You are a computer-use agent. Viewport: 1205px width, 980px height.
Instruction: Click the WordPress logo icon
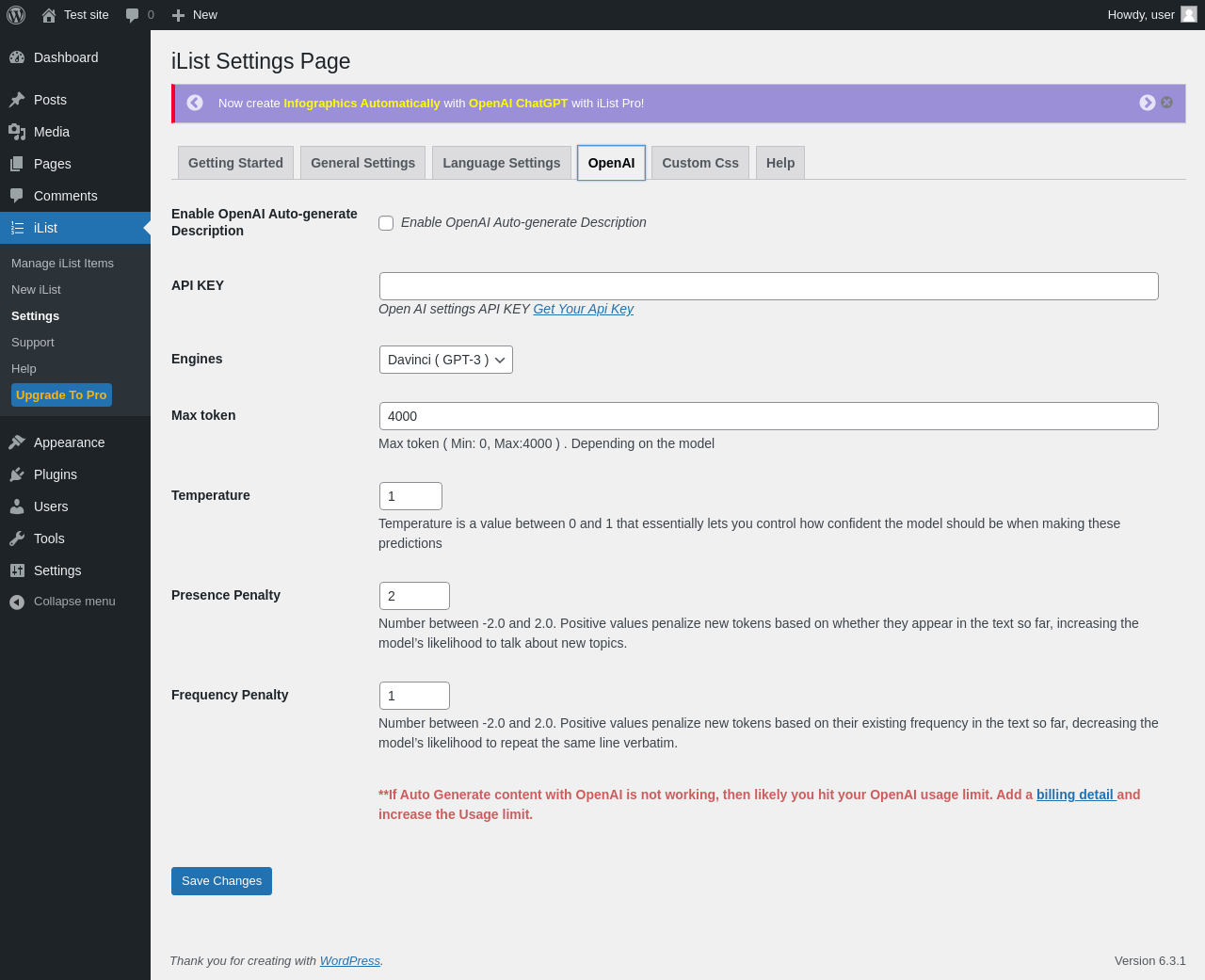click(x=16, y=15)
